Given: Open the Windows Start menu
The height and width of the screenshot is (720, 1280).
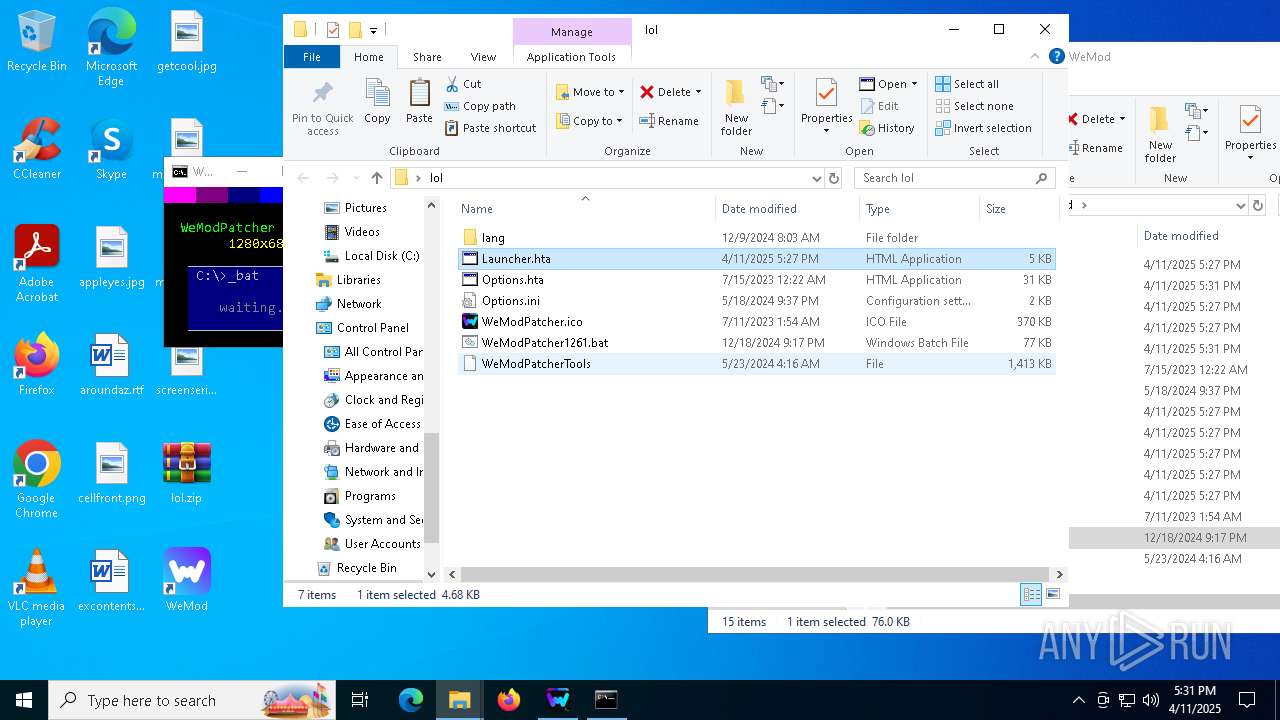Looking at the screenshot, I should (x=24, y=700).
